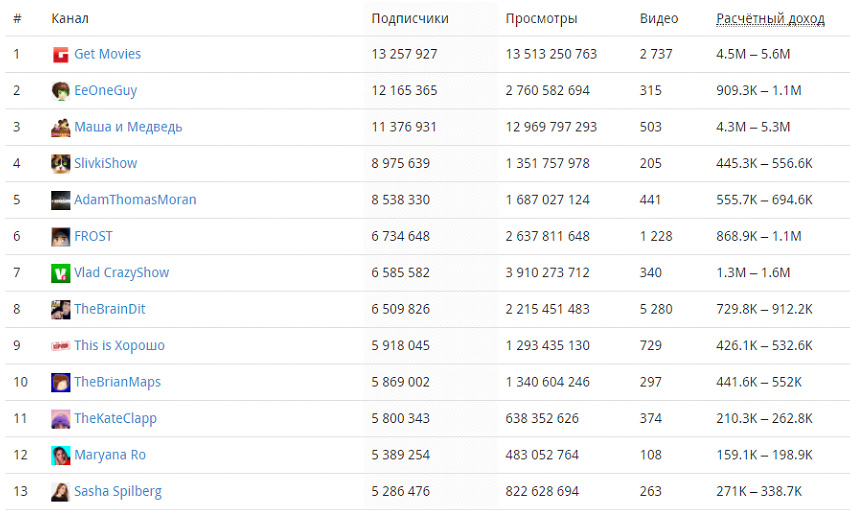Open the green Vlad CrazyShow icon
The image size is (850, 510).
coord(61,273)
